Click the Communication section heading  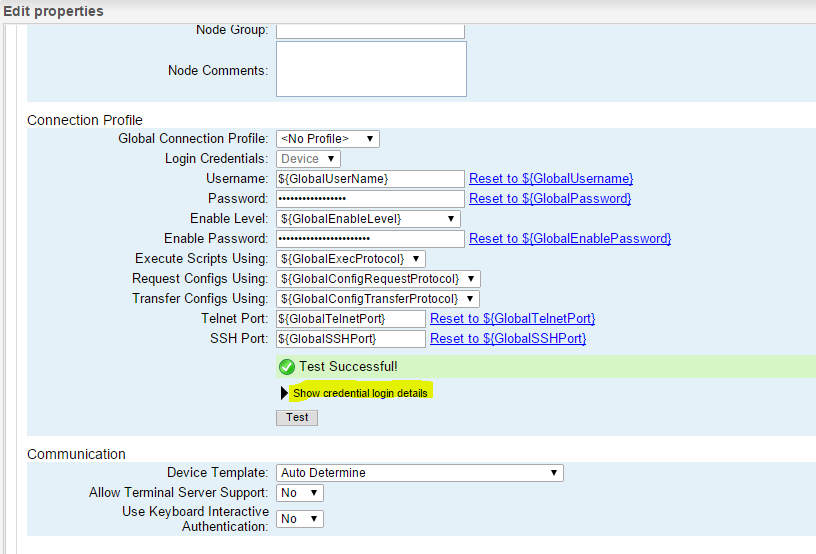[76, 454]
